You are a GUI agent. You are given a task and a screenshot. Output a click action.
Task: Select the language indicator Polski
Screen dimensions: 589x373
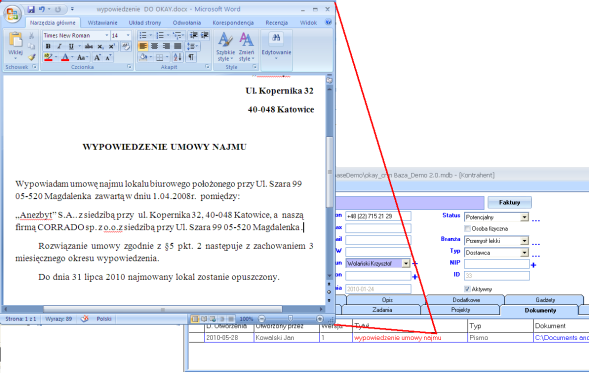point(104,319)
